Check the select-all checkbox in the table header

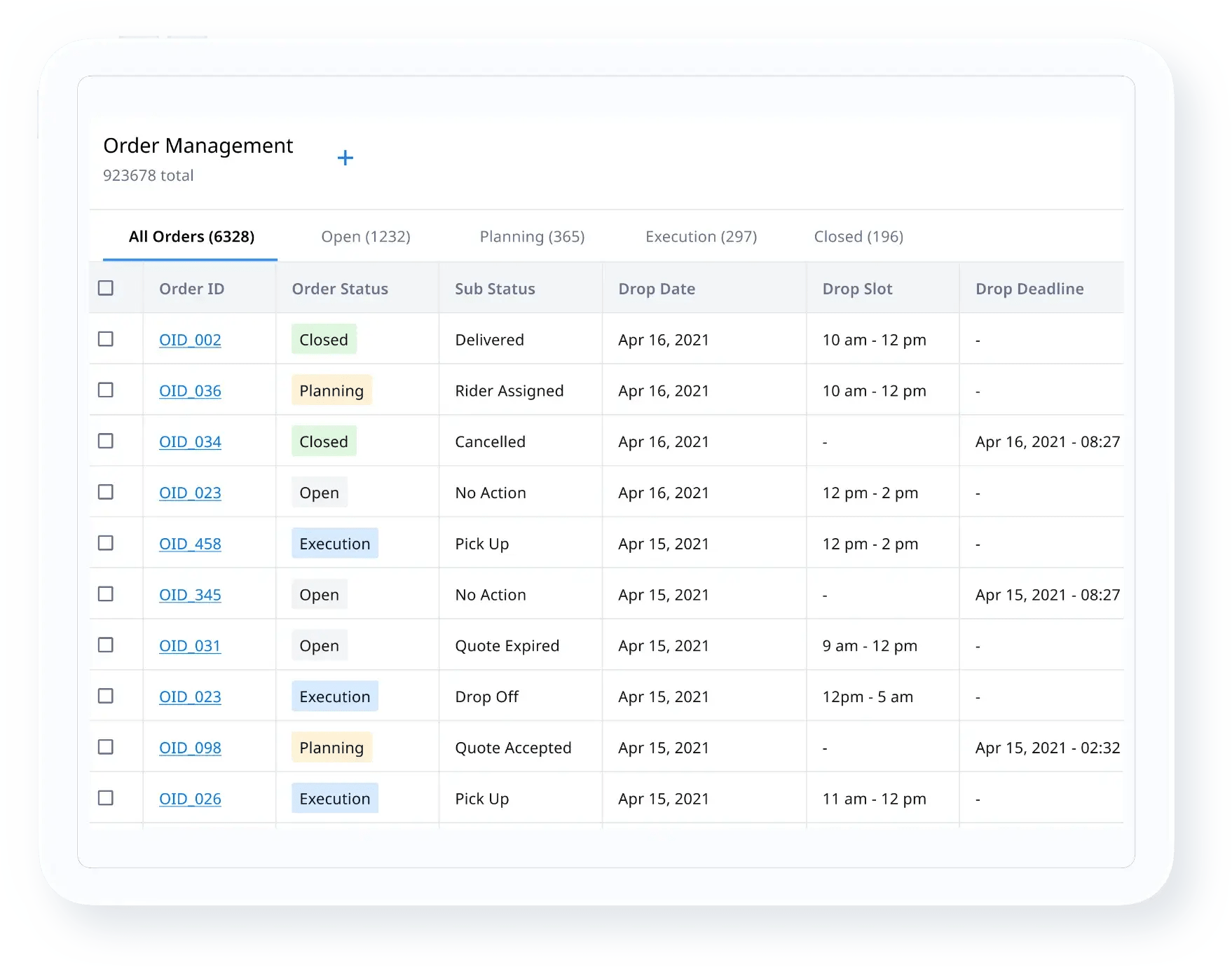106,287
